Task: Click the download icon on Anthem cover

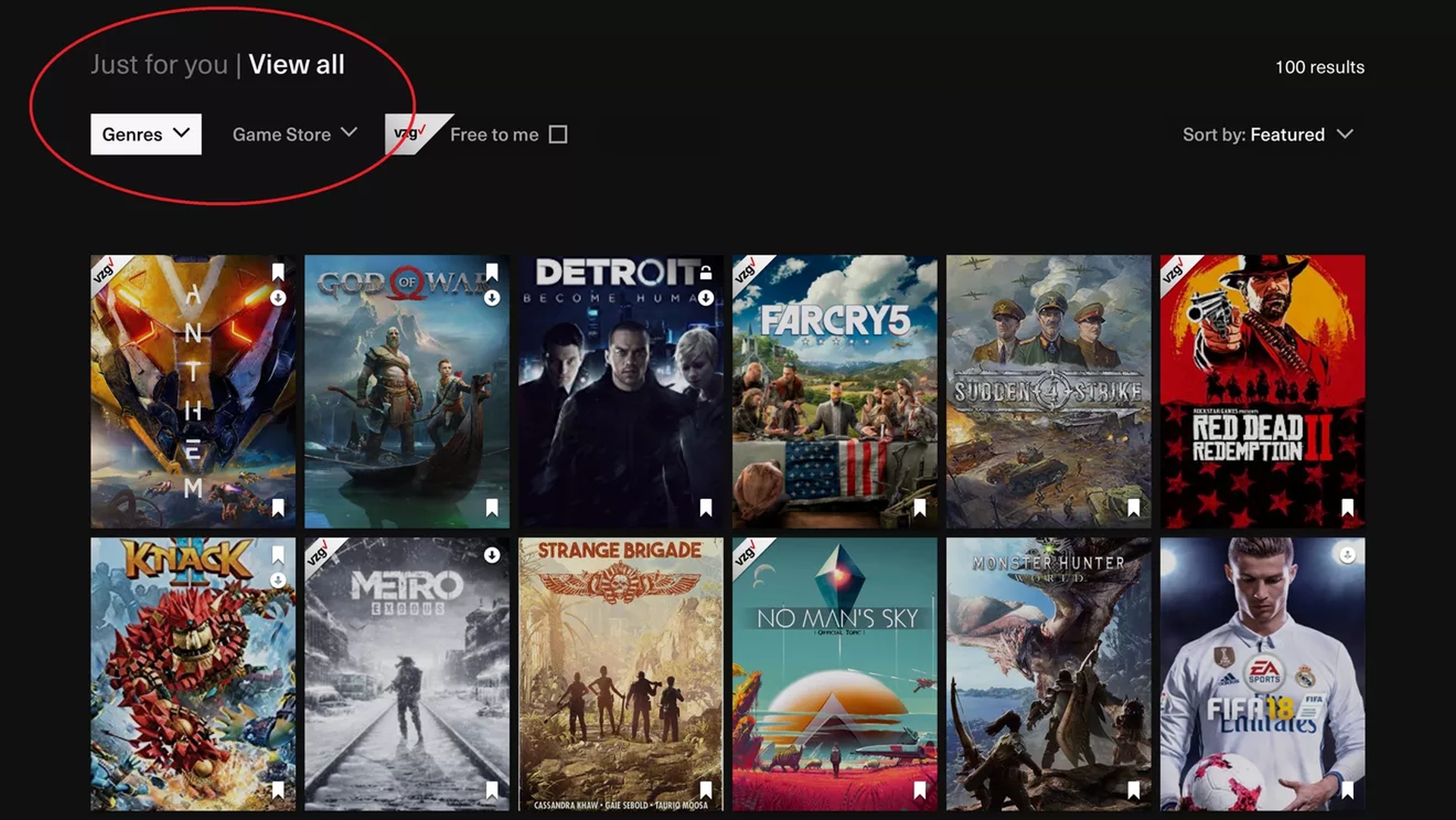Action: [x=278, y=298]
